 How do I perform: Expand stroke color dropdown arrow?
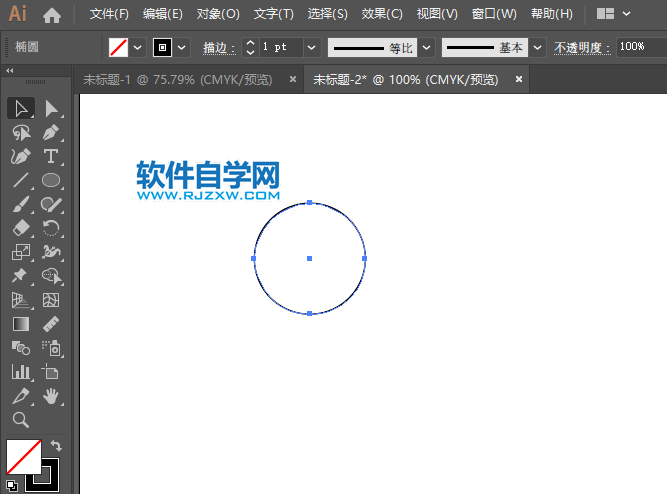[182, 47]
